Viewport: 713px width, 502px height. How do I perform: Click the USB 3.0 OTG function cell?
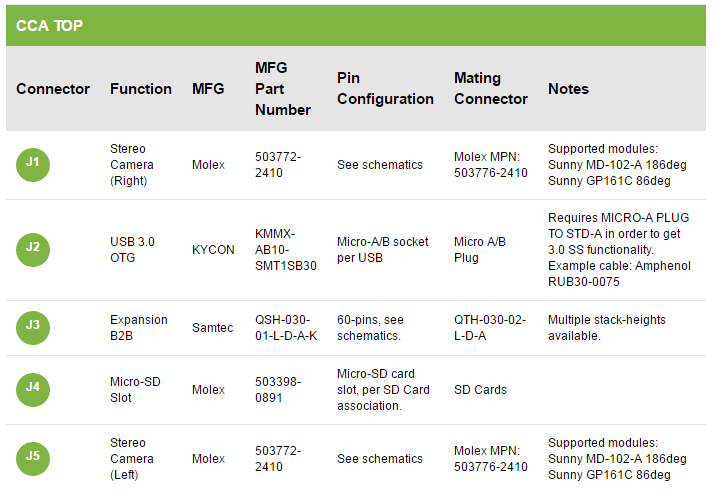[x=132, y=249]
